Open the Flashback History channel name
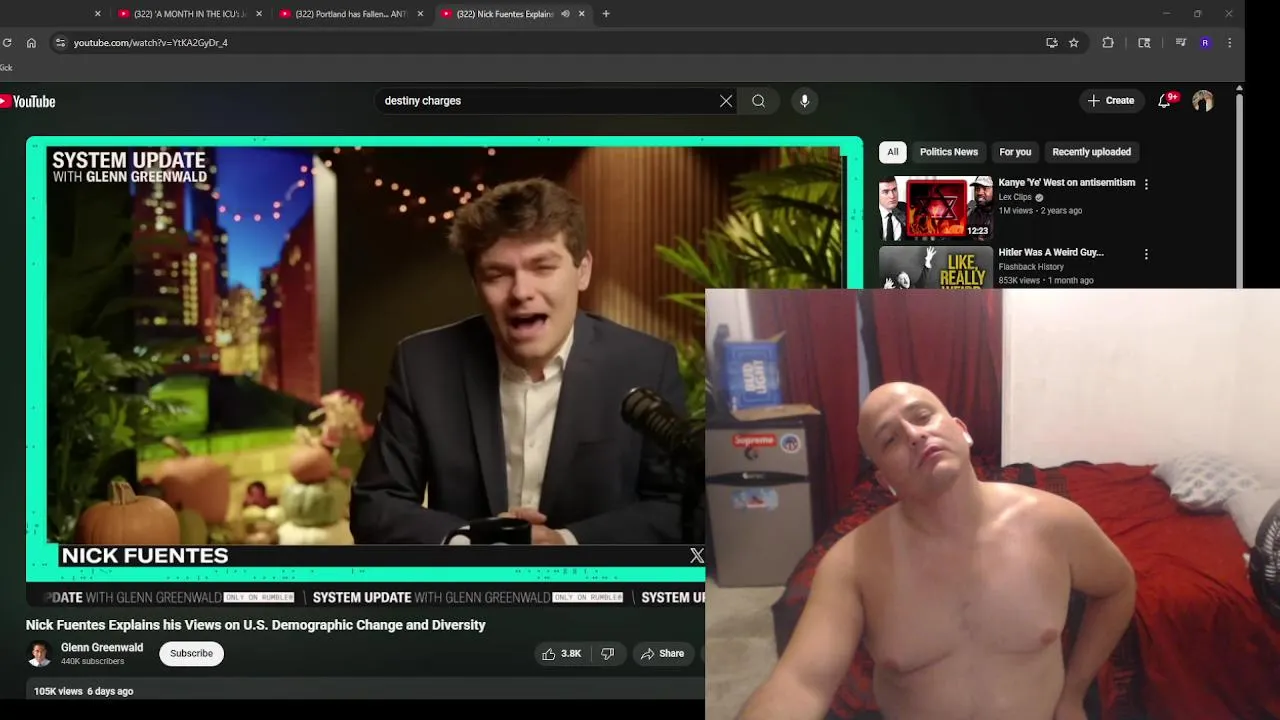This screenshot has width=1280, height=720. [1030, 267]
